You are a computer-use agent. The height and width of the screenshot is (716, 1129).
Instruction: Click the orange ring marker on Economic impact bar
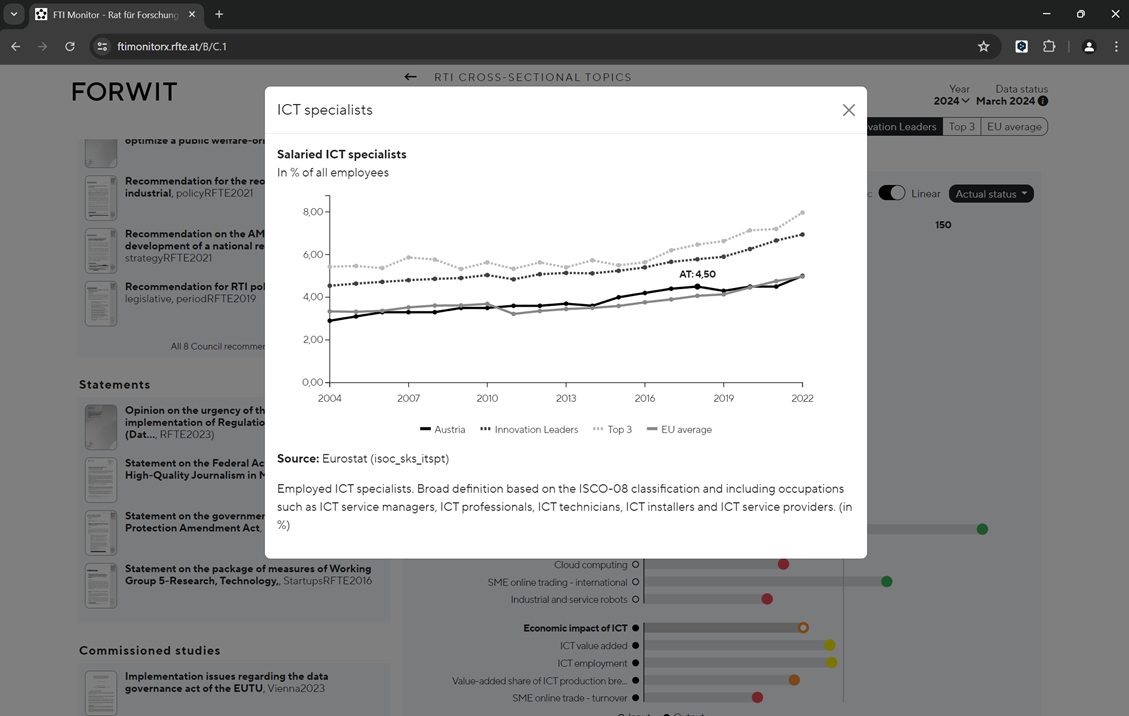(x=803, y=628)
